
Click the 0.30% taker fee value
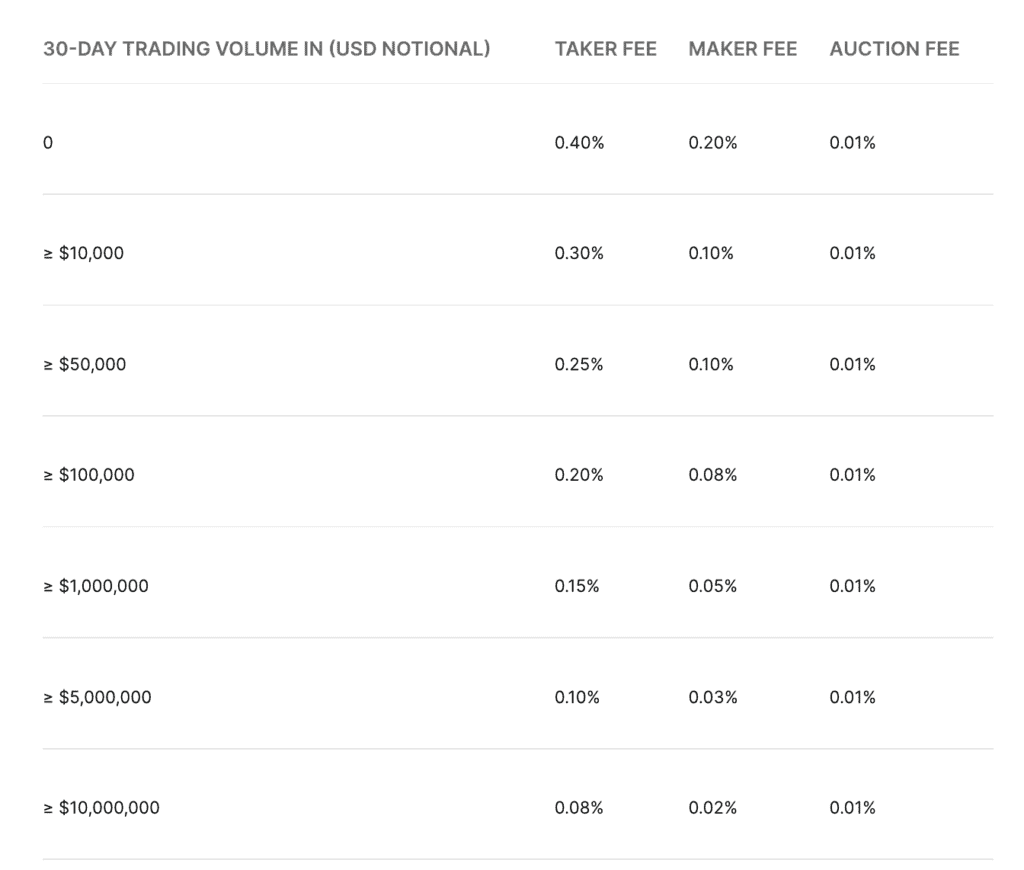click(579, 254)
